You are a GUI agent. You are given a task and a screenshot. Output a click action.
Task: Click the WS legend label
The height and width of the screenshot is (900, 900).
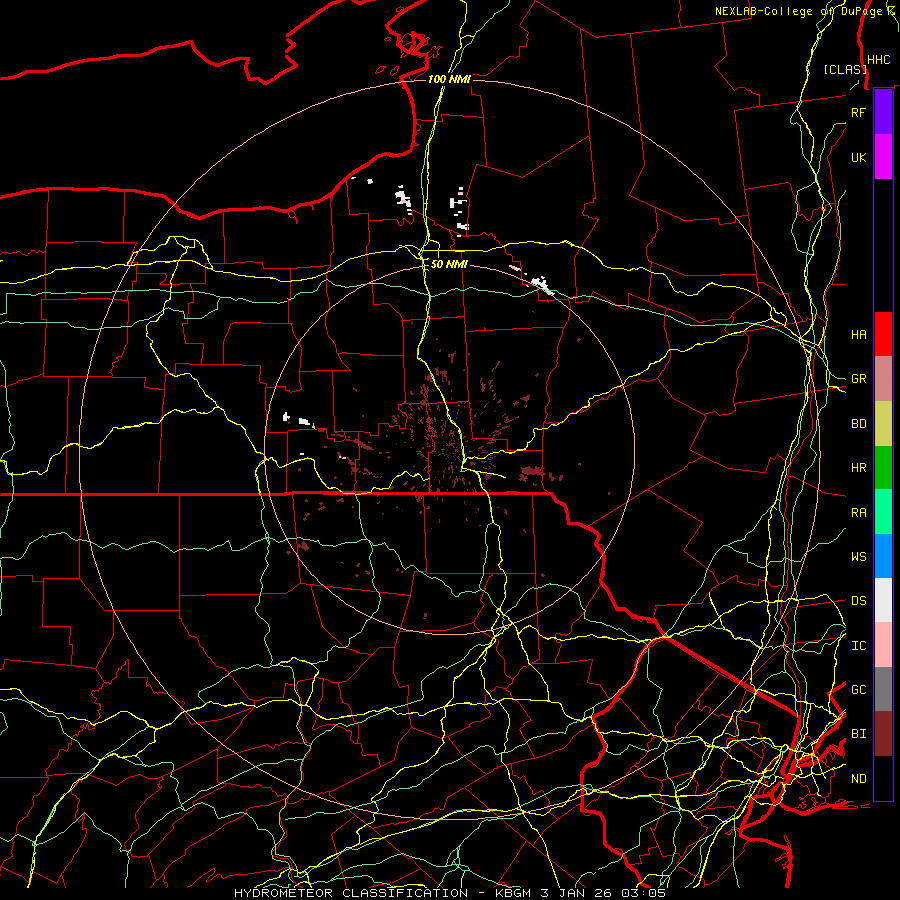coord(858,557)
